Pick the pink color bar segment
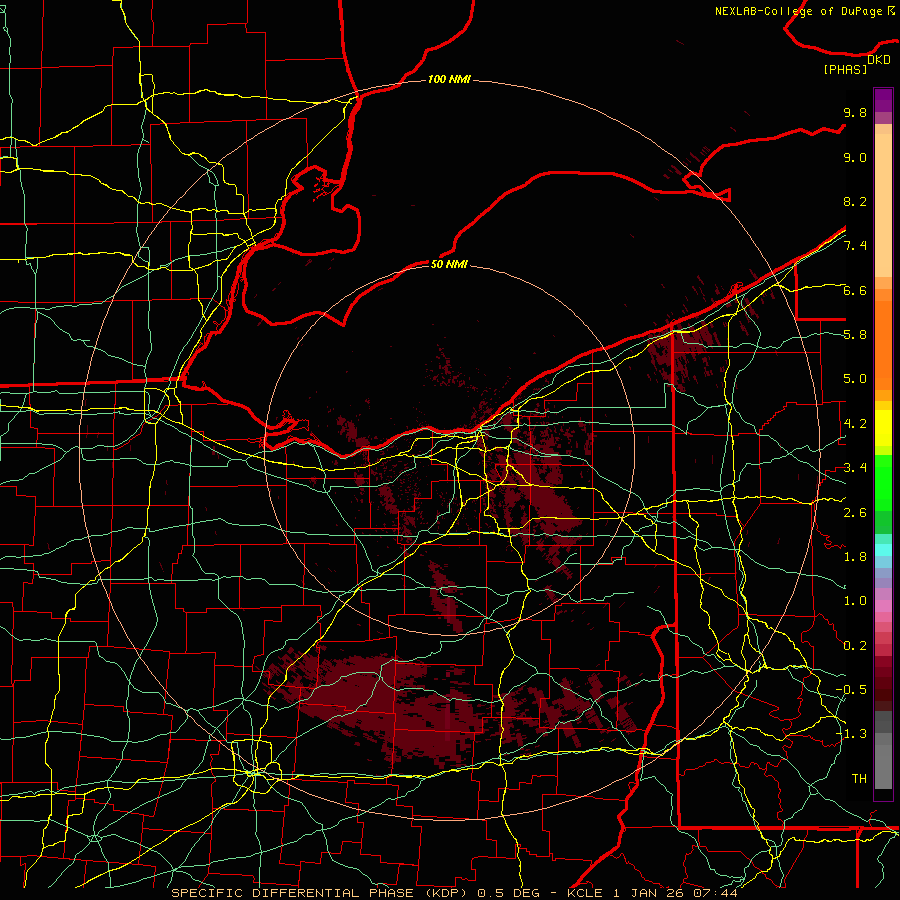 [x=883, y=605]
